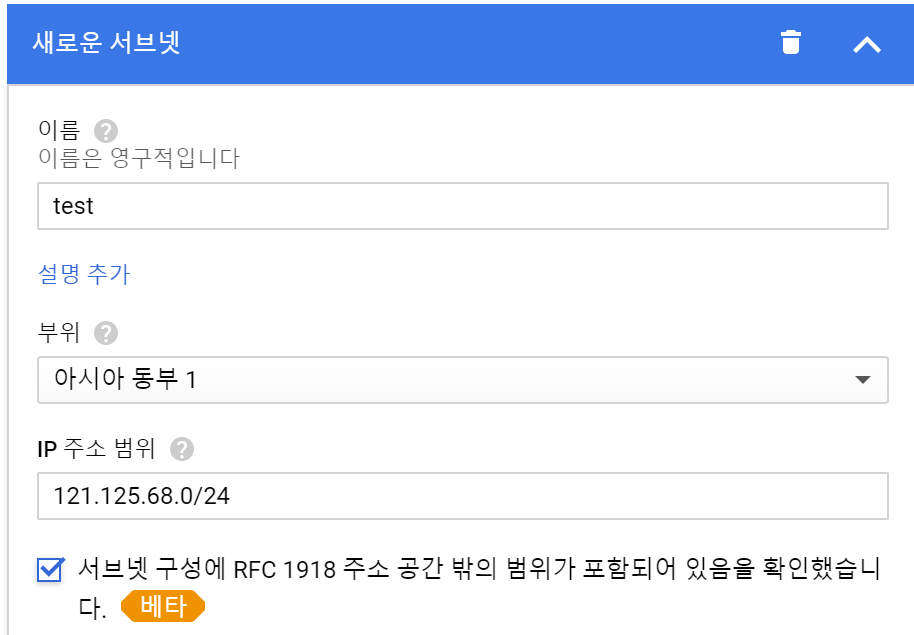The height and width of the screenshot is (635, 914).
Task: Click the help icon beside IP 주소 범위
Action: [x=181, y=449]
